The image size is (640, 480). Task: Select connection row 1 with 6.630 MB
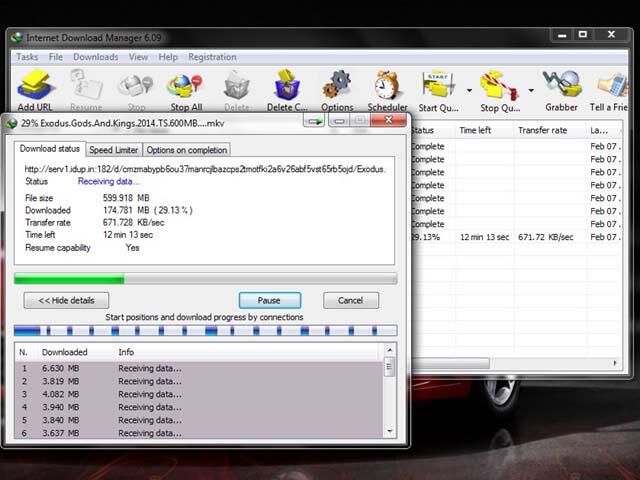pos(199,368)
